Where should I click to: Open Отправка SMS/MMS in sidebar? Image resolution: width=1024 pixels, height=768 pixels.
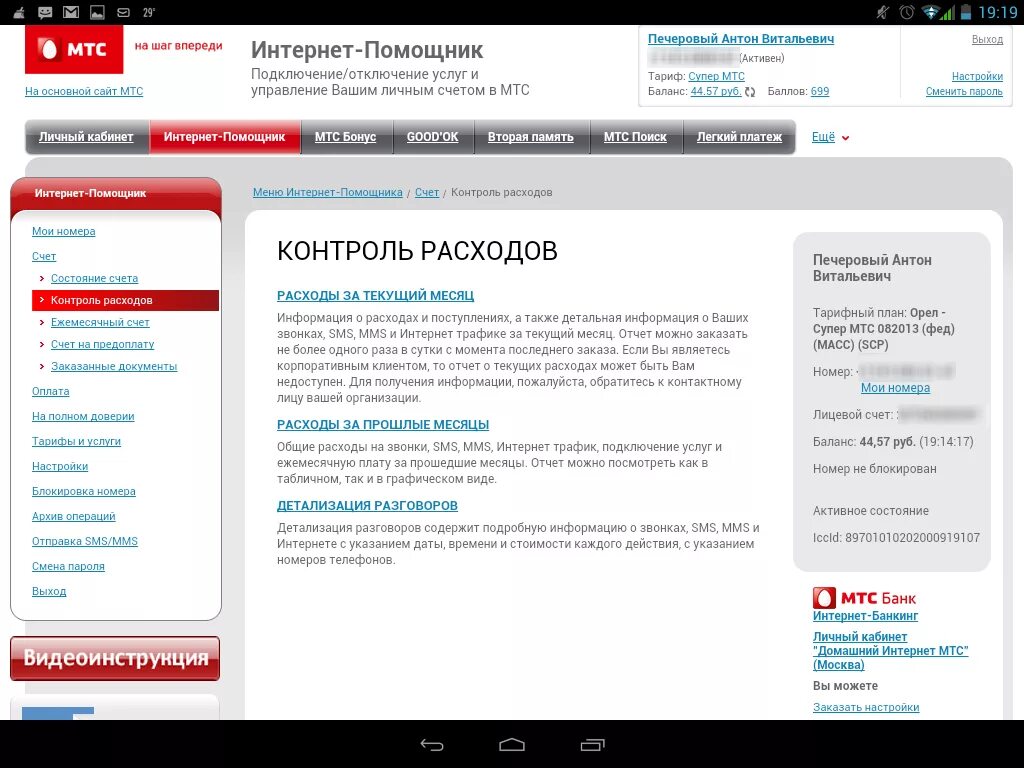[x=85, y=541]
